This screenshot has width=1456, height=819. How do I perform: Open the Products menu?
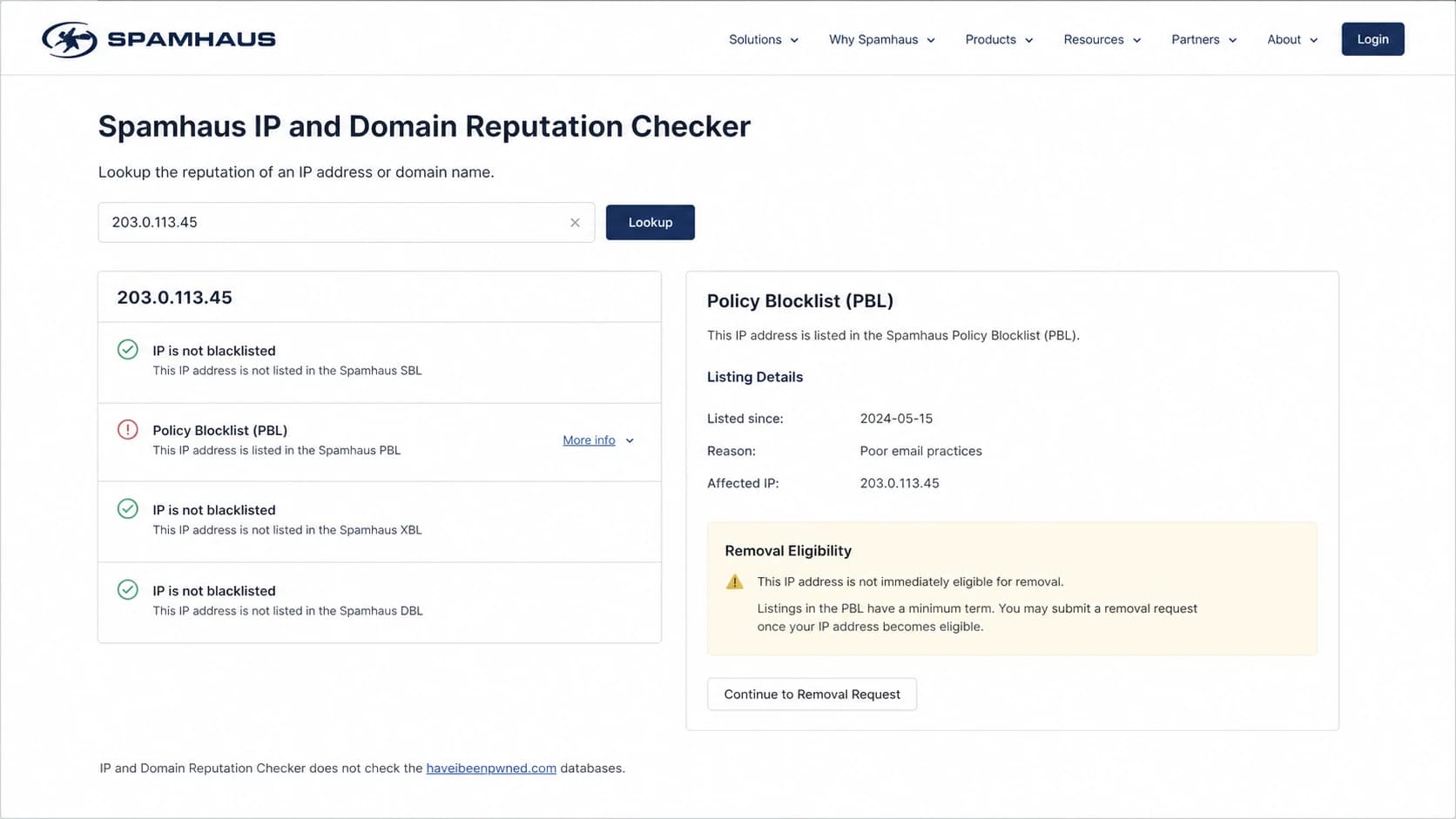(1000, 40)
